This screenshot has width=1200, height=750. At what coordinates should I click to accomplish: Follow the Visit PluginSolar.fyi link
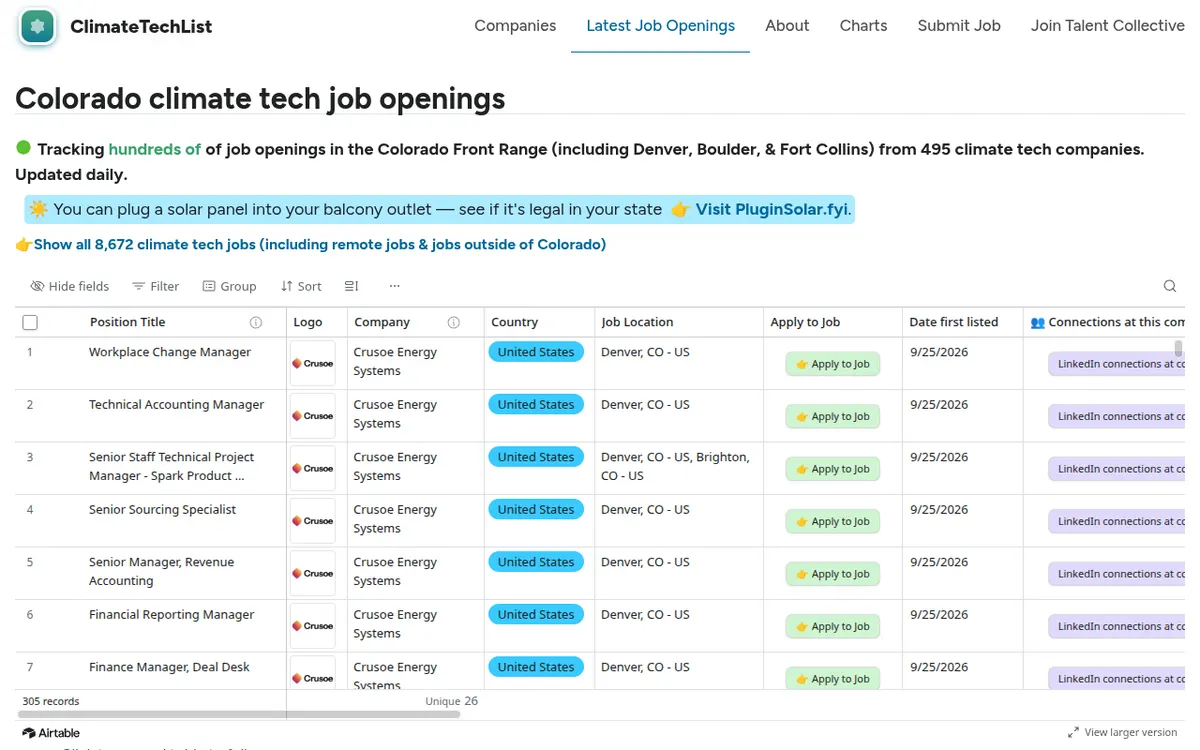773,209
